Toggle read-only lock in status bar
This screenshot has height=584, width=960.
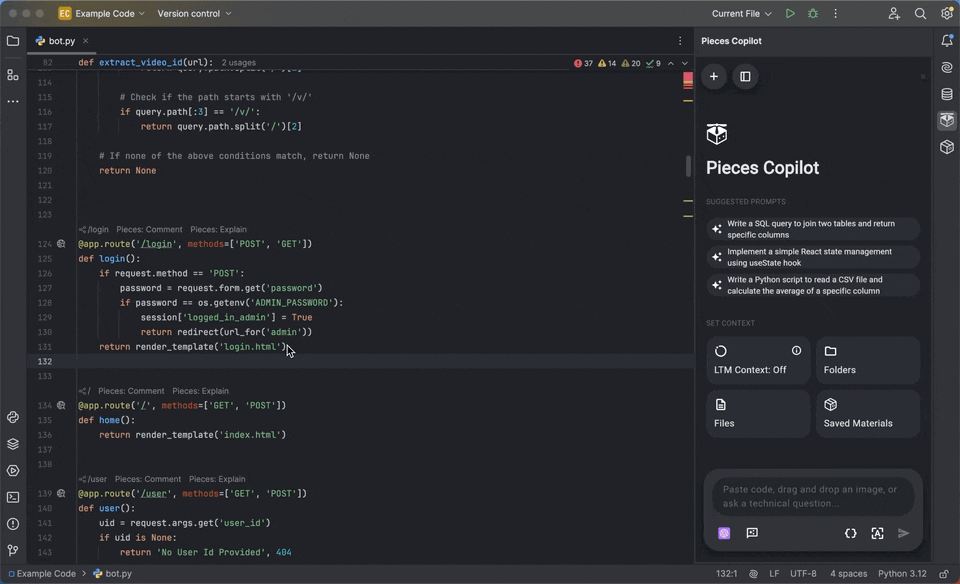[x=944, y=574]
